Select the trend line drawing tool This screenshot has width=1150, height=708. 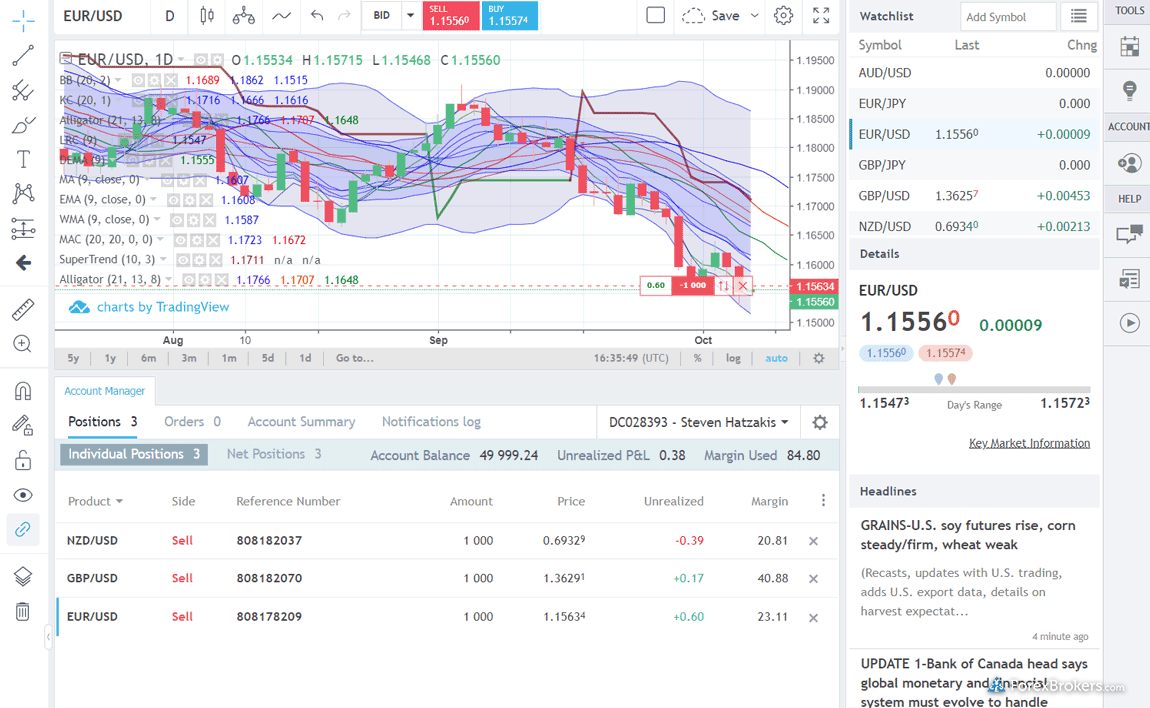[22, 56]
